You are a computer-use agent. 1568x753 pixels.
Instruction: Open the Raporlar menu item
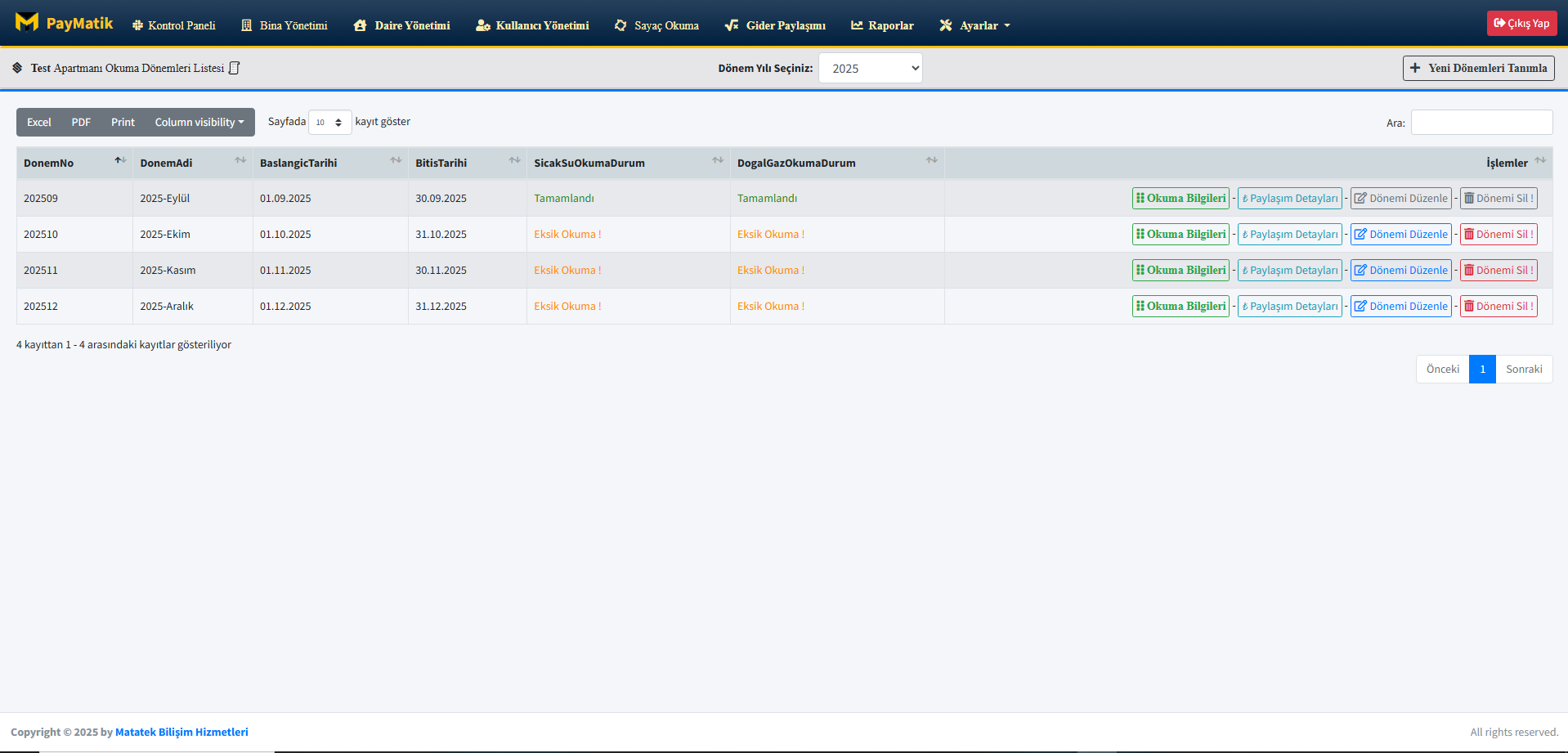coord(882,25)
